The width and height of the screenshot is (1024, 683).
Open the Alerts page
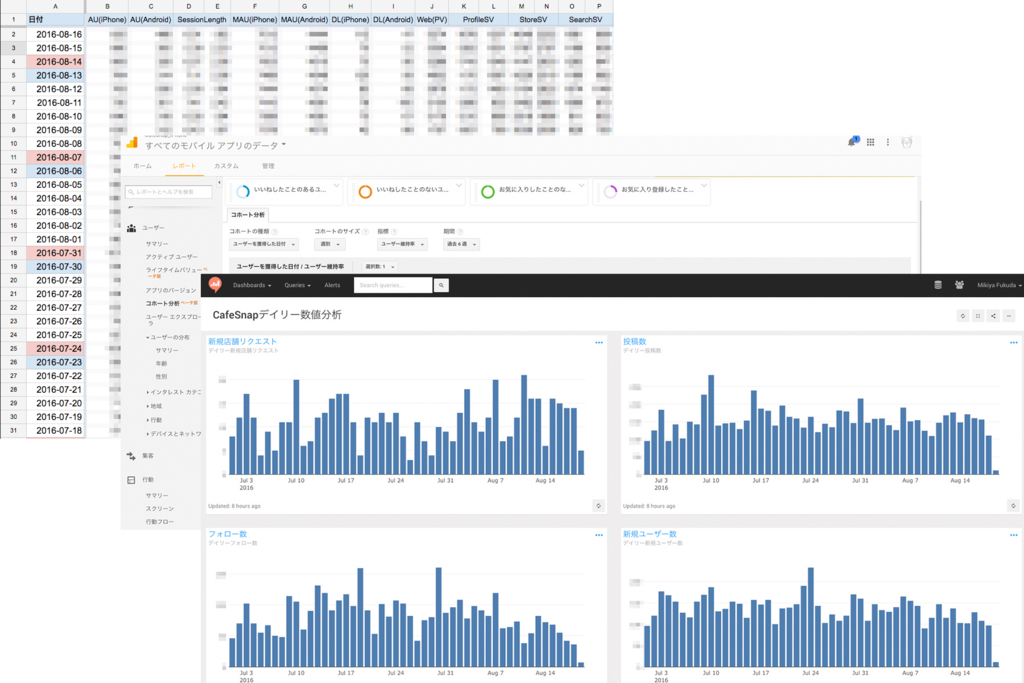(332, 285)
